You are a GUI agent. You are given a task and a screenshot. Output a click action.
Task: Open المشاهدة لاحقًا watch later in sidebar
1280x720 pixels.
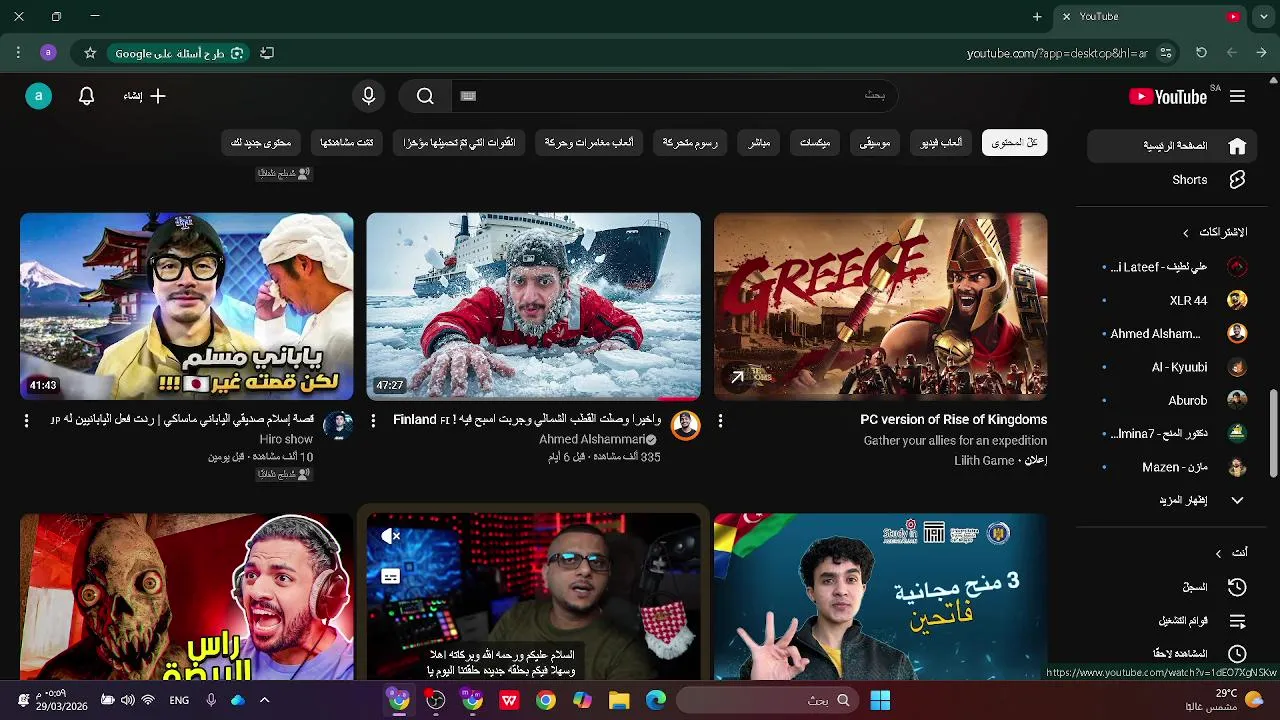(x=1172, y=654)
